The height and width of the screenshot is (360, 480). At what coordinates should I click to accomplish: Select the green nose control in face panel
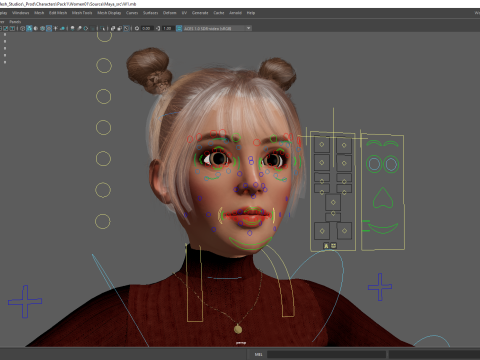point(383,198)
